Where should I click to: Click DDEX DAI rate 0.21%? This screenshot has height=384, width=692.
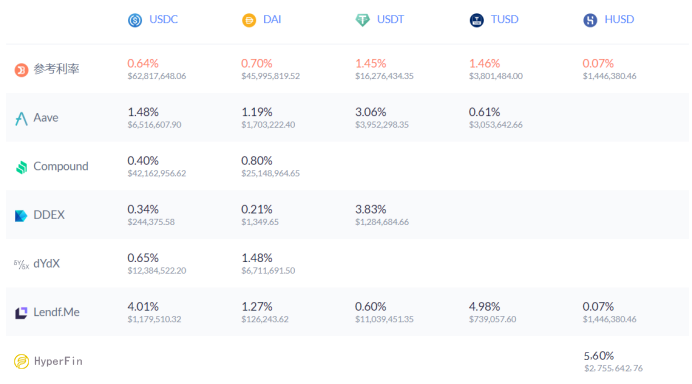pos(257,209)
